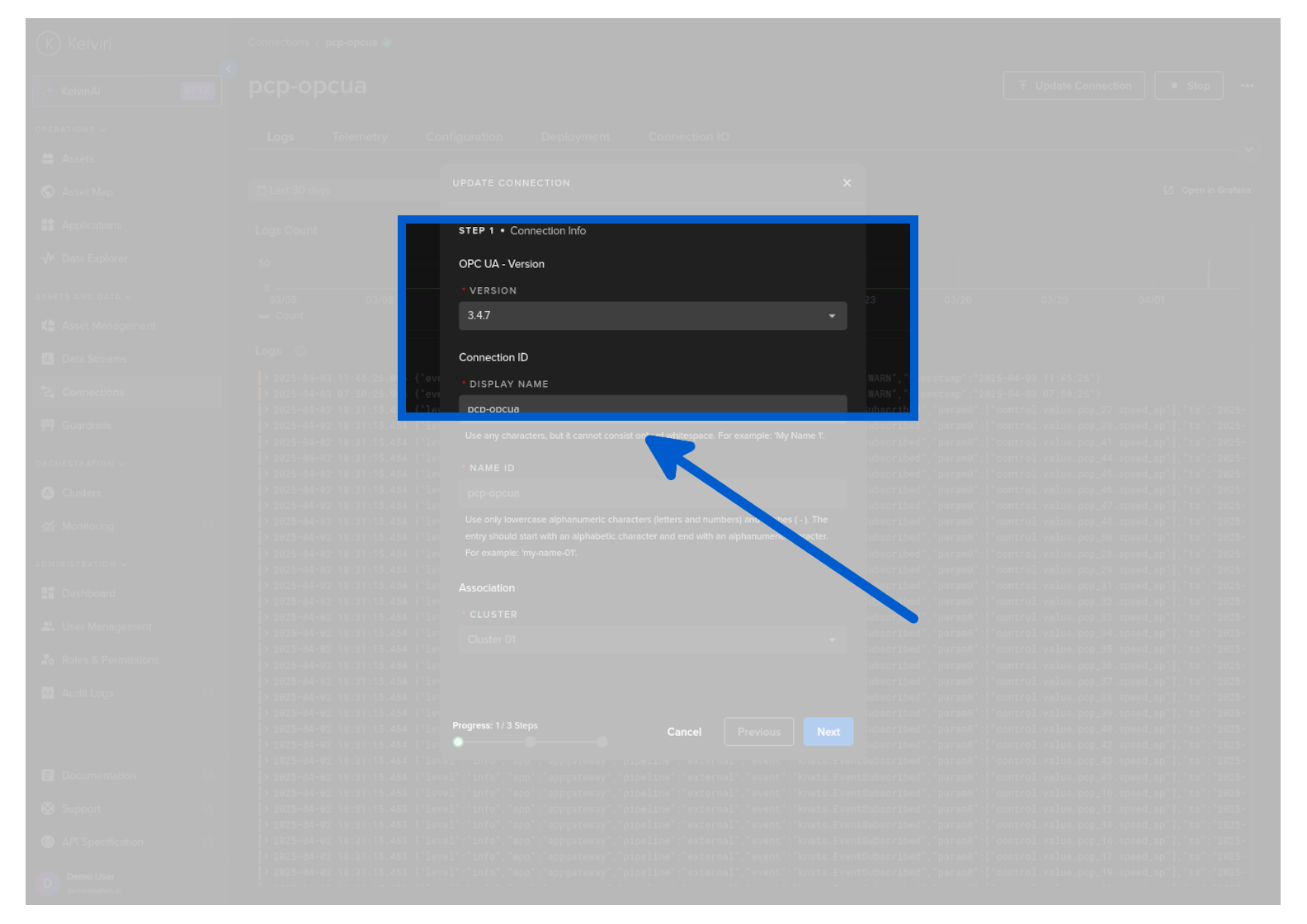Screen dimensions: 1307x924
Task: Close the Update Connection dialog
Action: [847, 183]
